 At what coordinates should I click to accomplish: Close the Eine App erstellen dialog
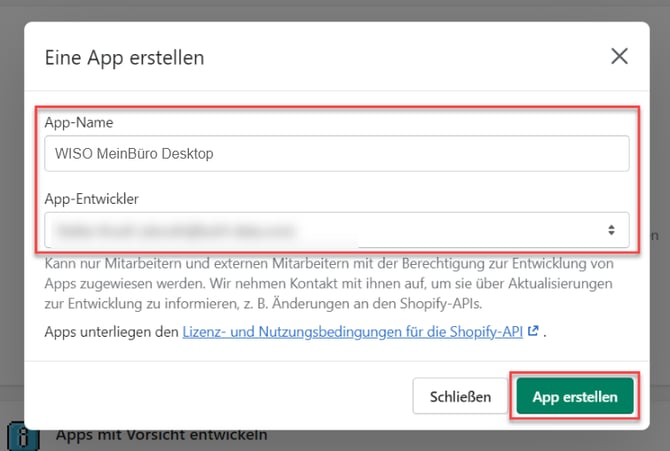coord(619,56)
